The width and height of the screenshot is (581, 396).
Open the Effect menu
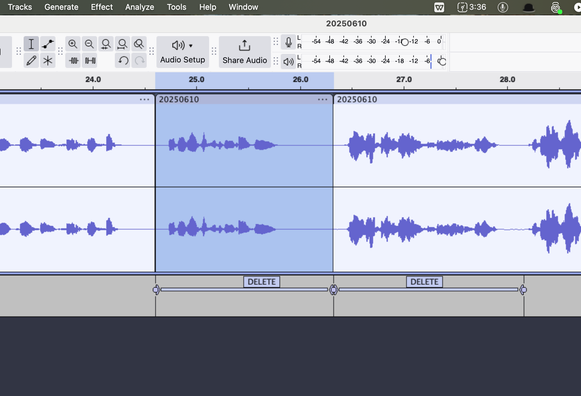tap(102, 7)
